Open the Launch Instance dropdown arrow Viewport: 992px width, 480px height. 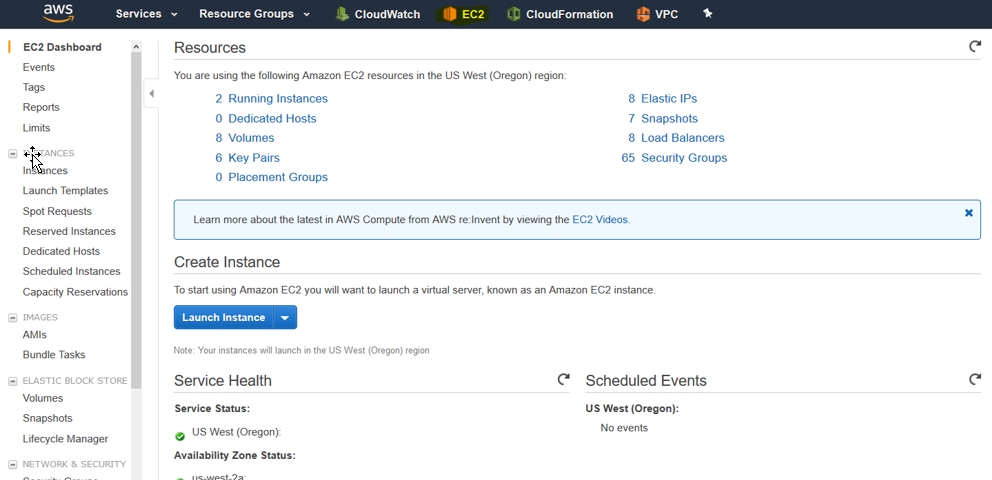[x=285, y=317]
